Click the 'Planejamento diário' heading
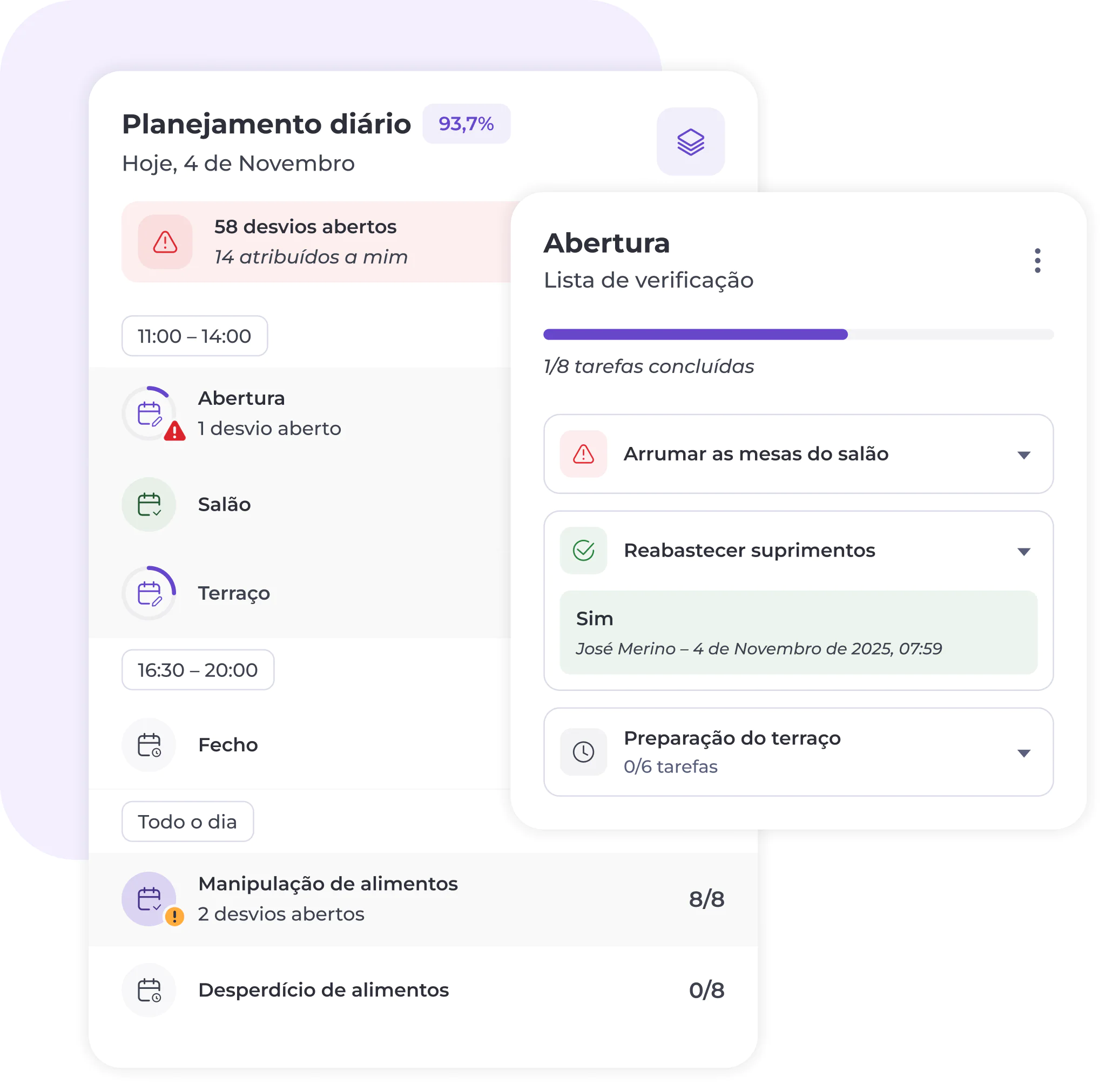 point(266,124)
